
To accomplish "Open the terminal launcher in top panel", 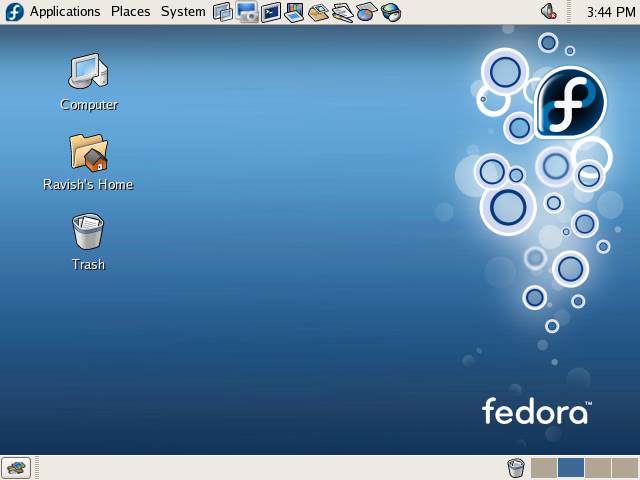I will (270, 12).
